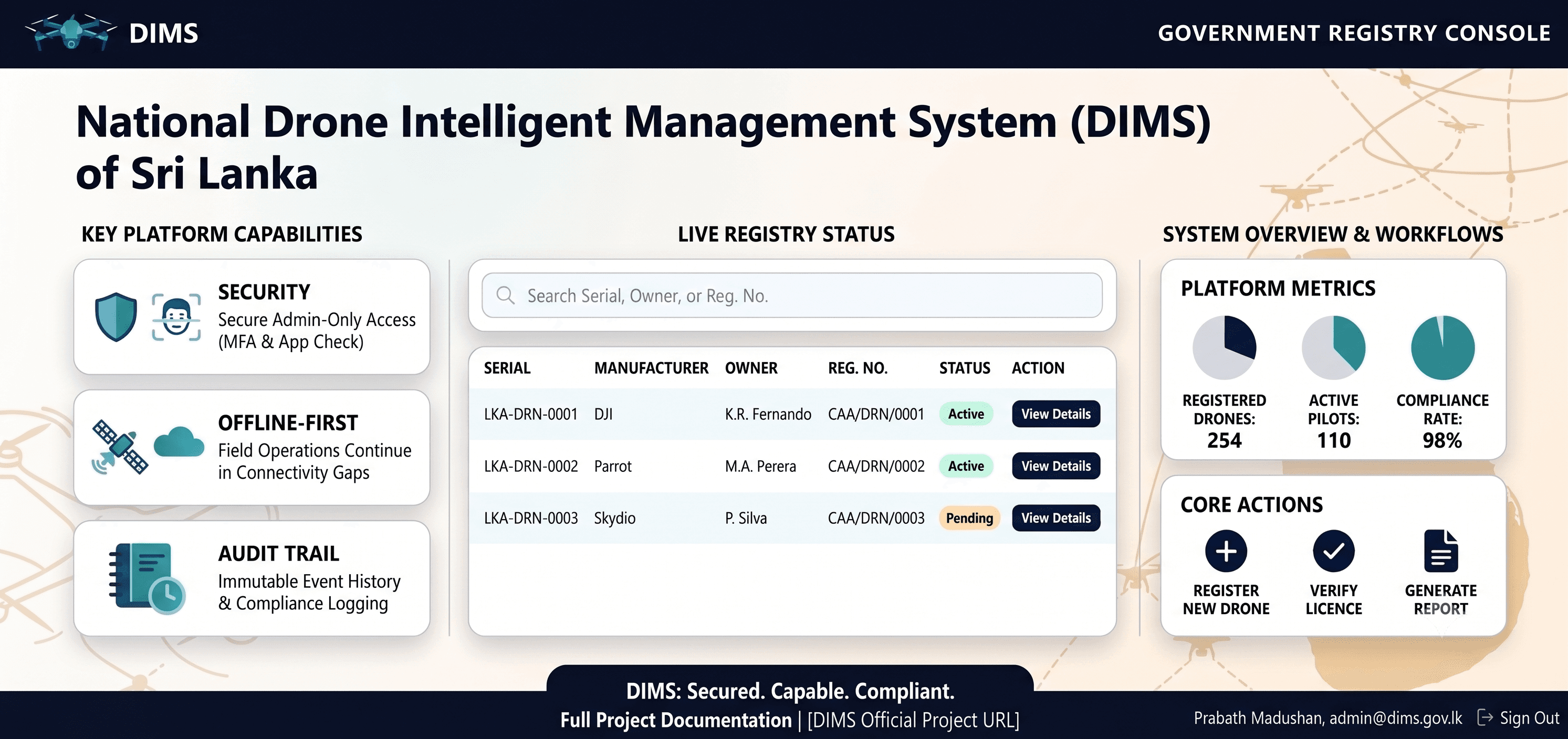Screen dimensions: 1568x739
Task: Focus the Search Serial, Owner, or Reg. No. field
Action: [x=792, y=295]
